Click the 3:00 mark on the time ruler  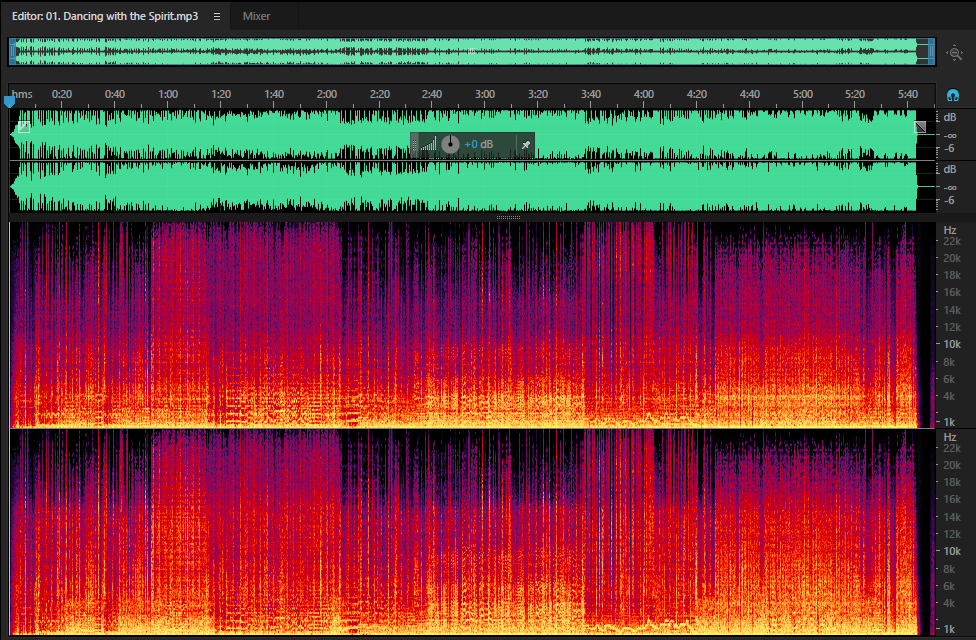[x=485, y=94]
